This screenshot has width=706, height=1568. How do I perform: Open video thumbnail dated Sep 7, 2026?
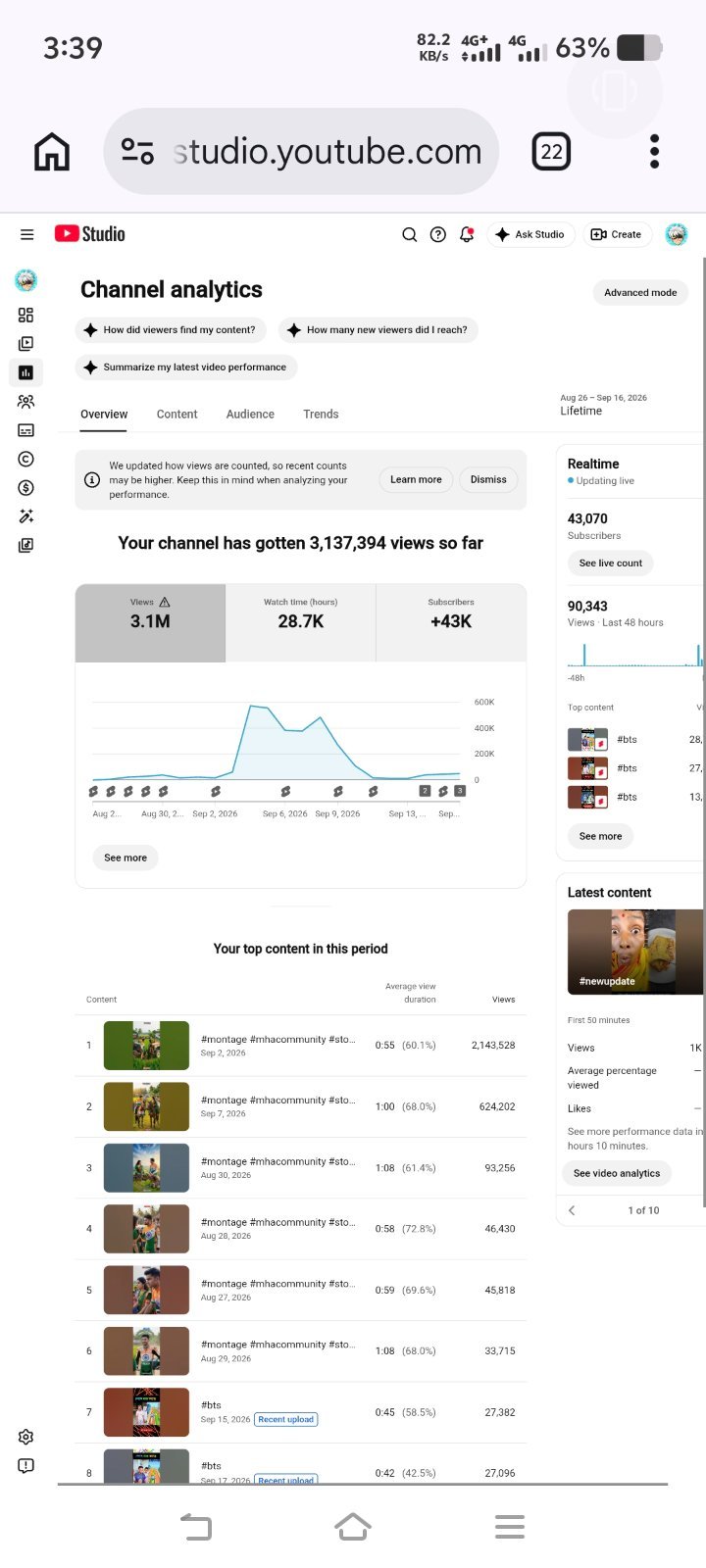click(x=146, y=1106)
